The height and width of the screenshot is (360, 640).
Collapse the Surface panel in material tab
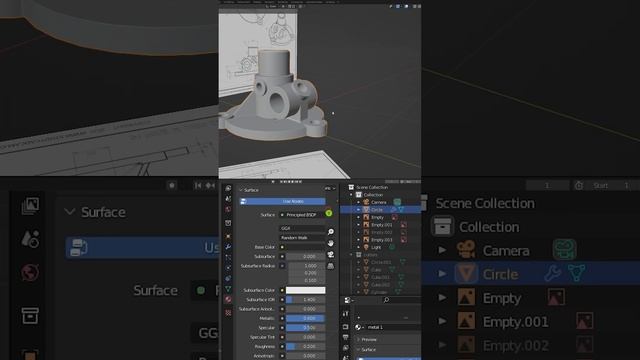241,190
